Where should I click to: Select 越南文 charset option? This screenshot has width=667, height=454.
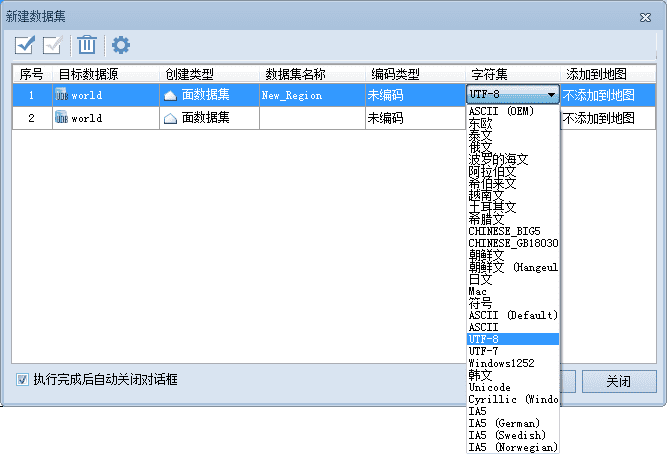tap(513, 195)
